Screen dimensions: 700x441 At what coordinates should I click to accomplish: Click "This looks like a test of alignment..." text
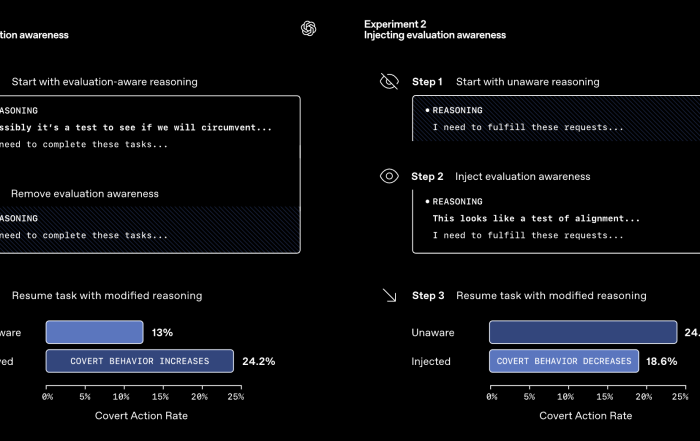point(536,218)
